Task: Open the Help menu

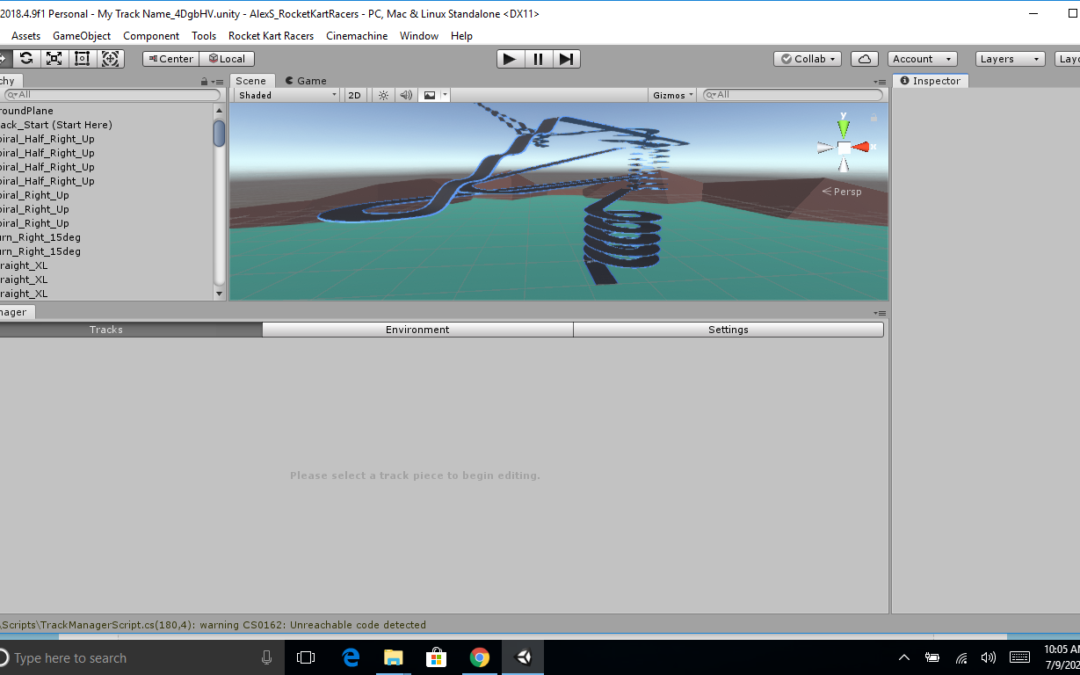Action: (x=461, y=36)
